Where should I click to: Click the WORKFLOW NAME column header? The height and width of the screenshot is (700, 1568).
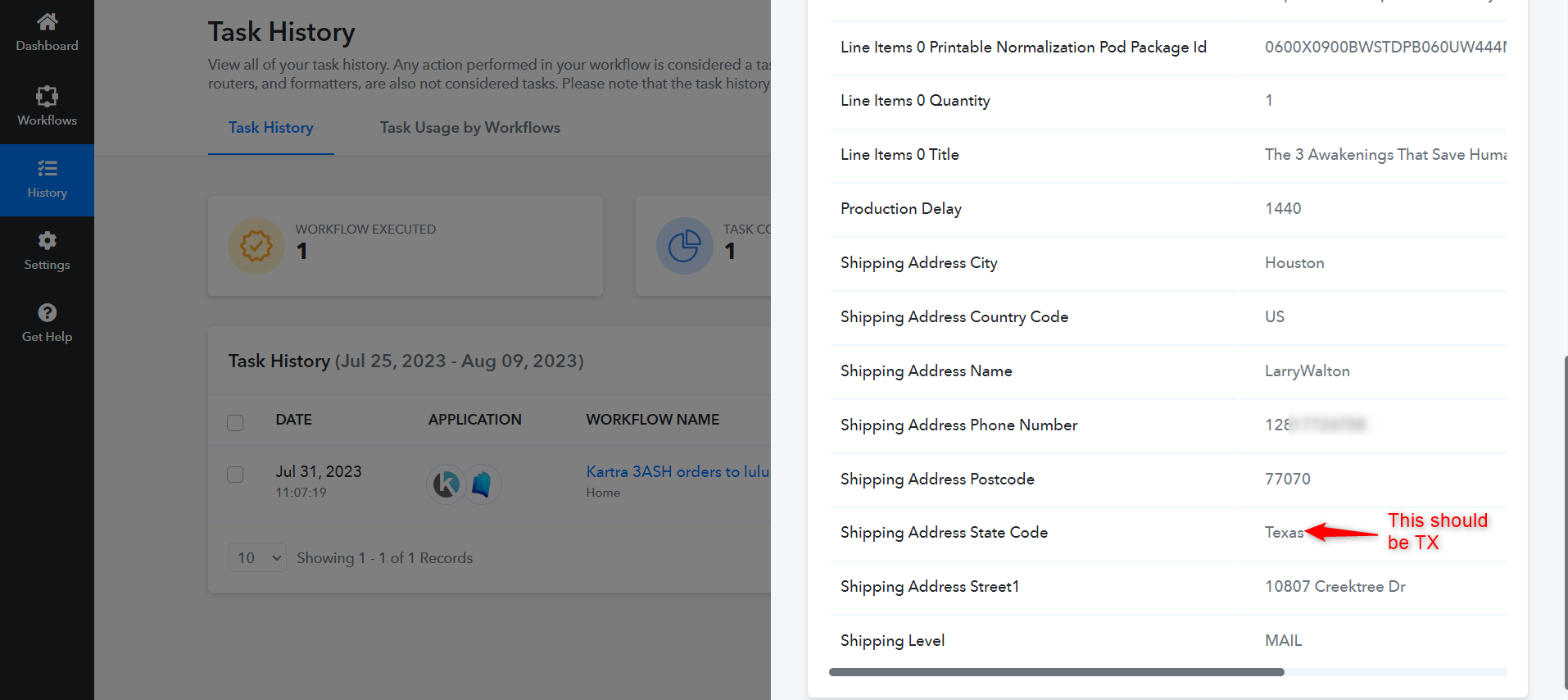[652, 419]
